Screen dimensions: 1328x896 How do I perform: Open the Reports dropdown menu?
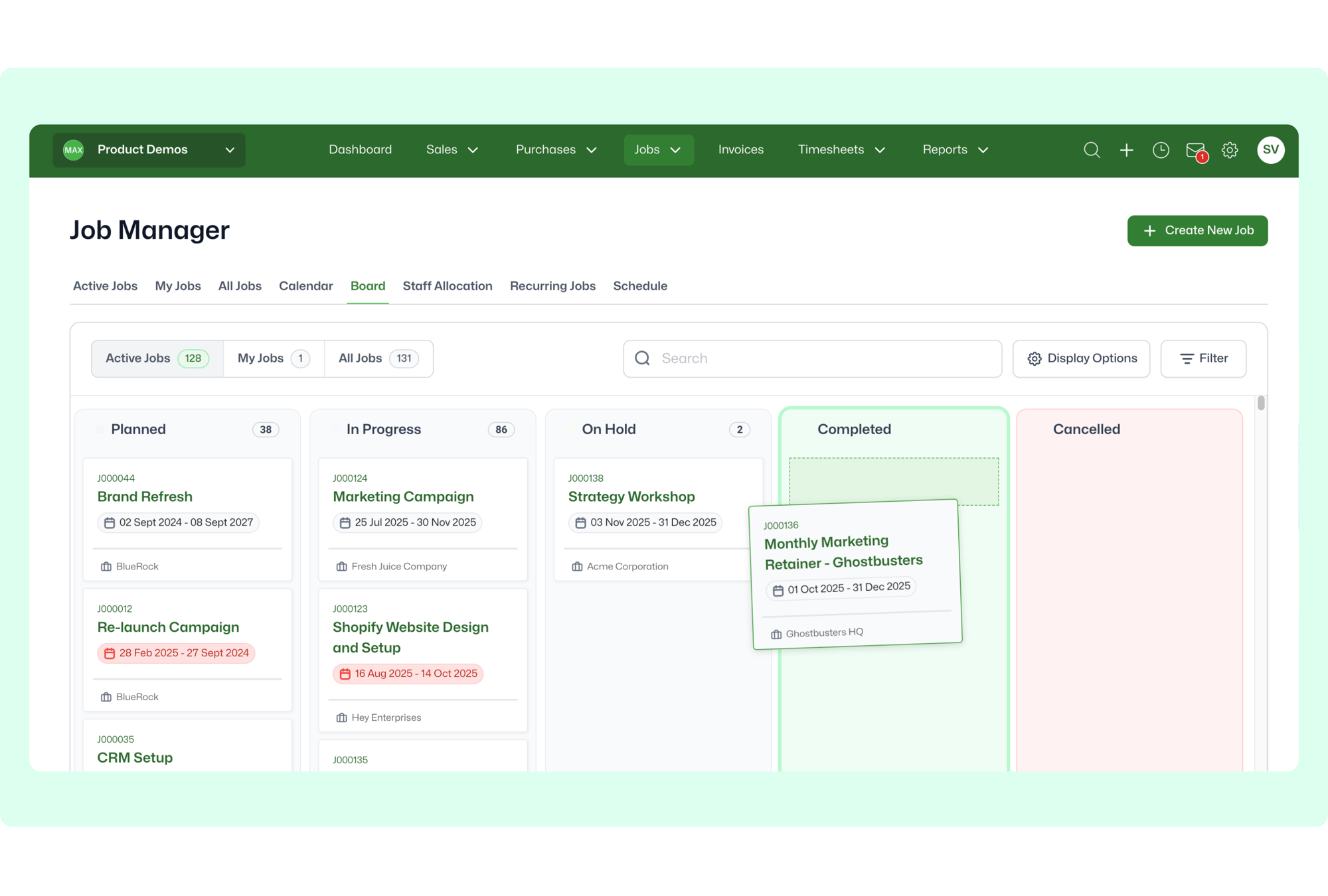pos(955,150)
